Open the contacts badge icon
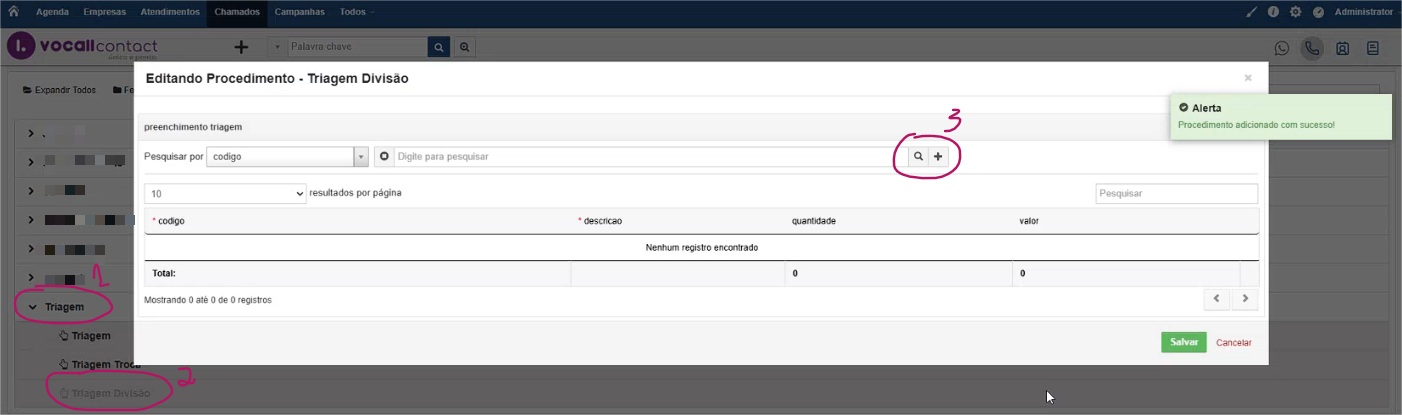 coord(1342,47)
